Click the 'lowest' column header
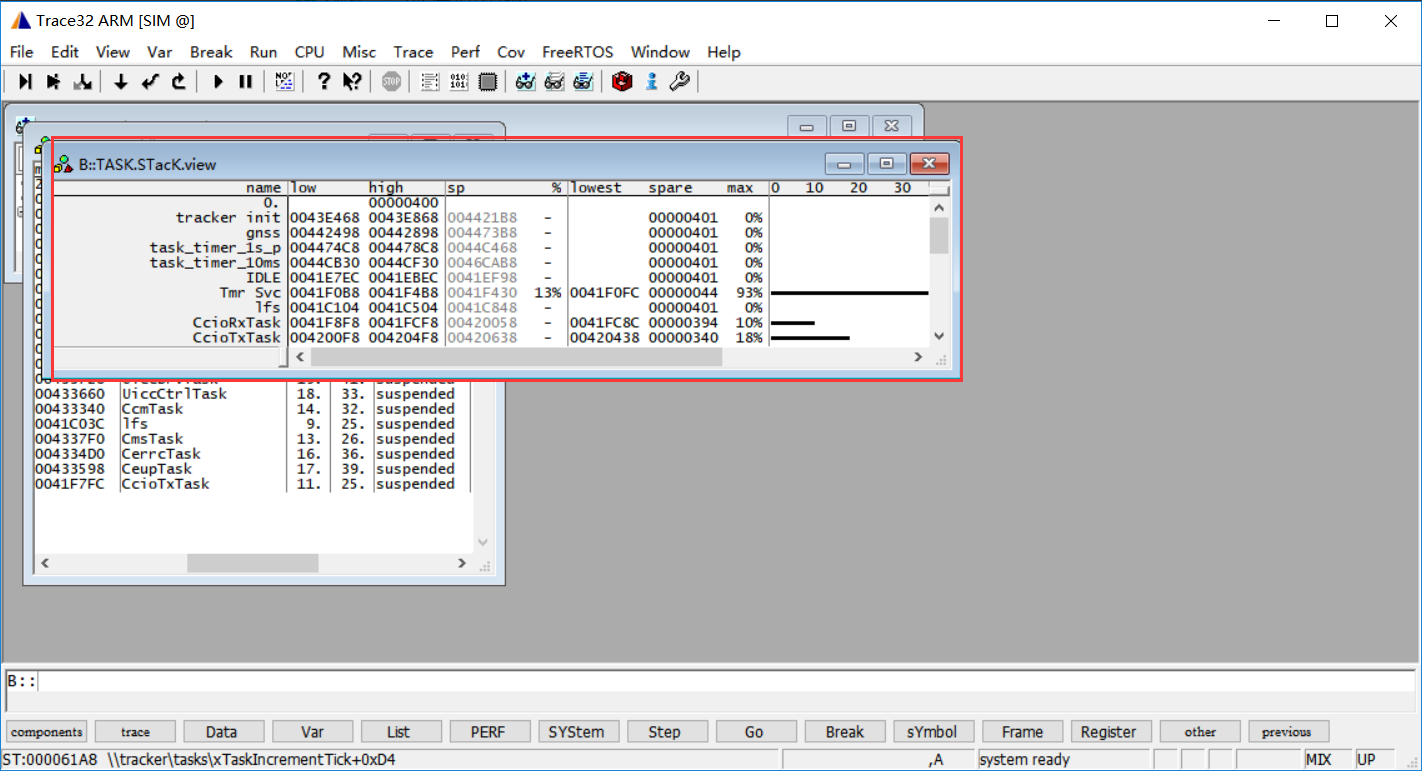1422x771 pixels. coord(597,188)
